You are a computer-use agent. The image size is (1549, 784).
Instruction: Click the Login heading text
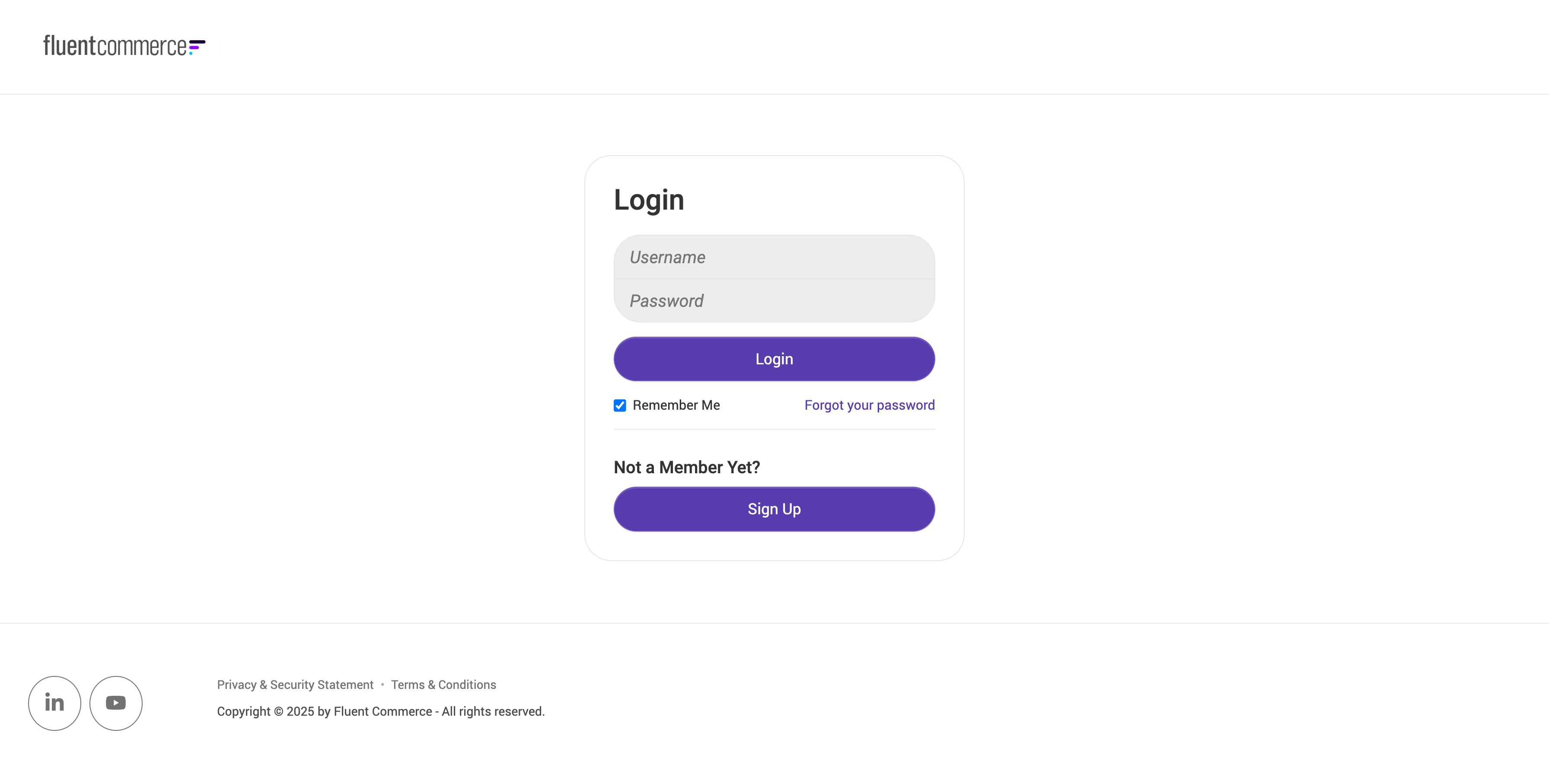[649, 200]
